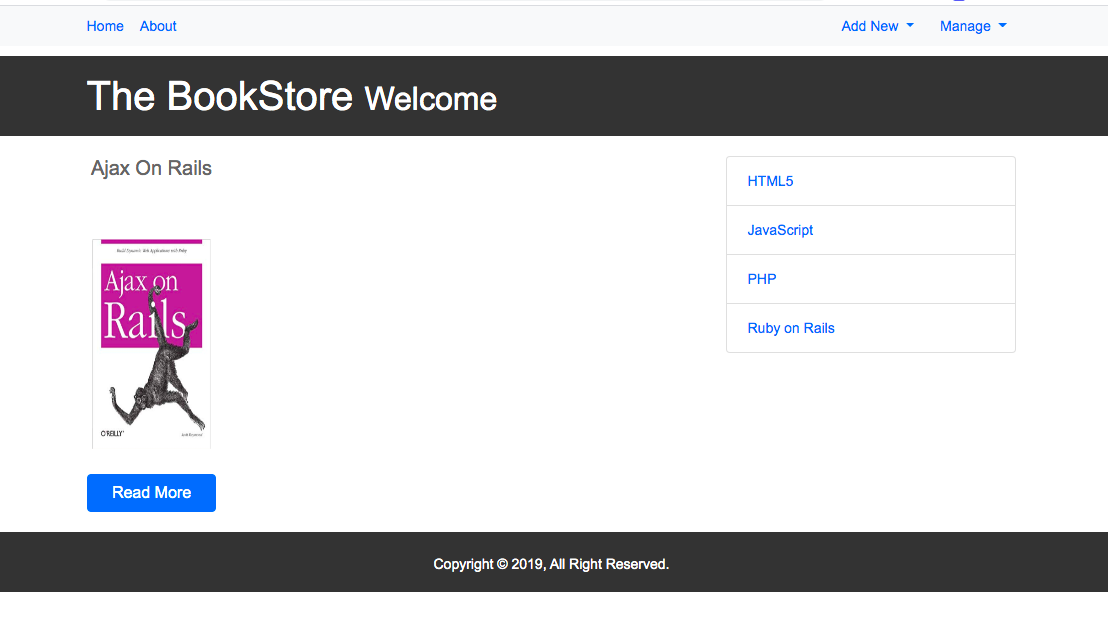Click the Ajax On Rails book title
The image size is (1108, 620).
pos(151,168)
